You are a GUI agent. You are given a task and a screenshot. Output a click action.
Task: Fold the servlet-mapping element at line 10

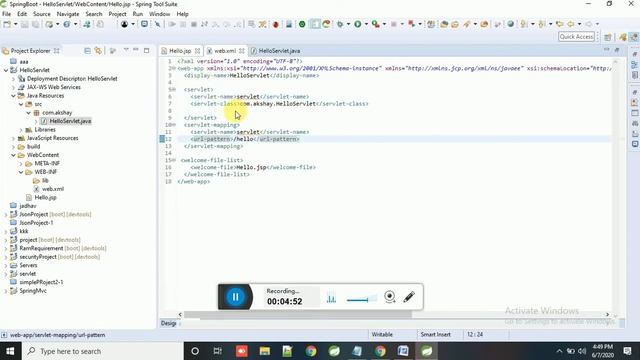174,125
